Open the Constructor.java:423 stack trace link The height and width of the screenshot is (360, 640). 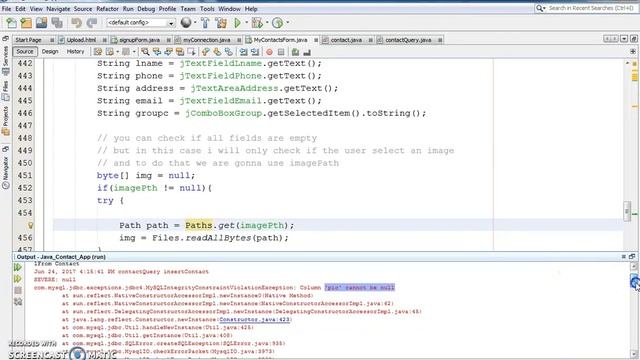pos(255,319)
